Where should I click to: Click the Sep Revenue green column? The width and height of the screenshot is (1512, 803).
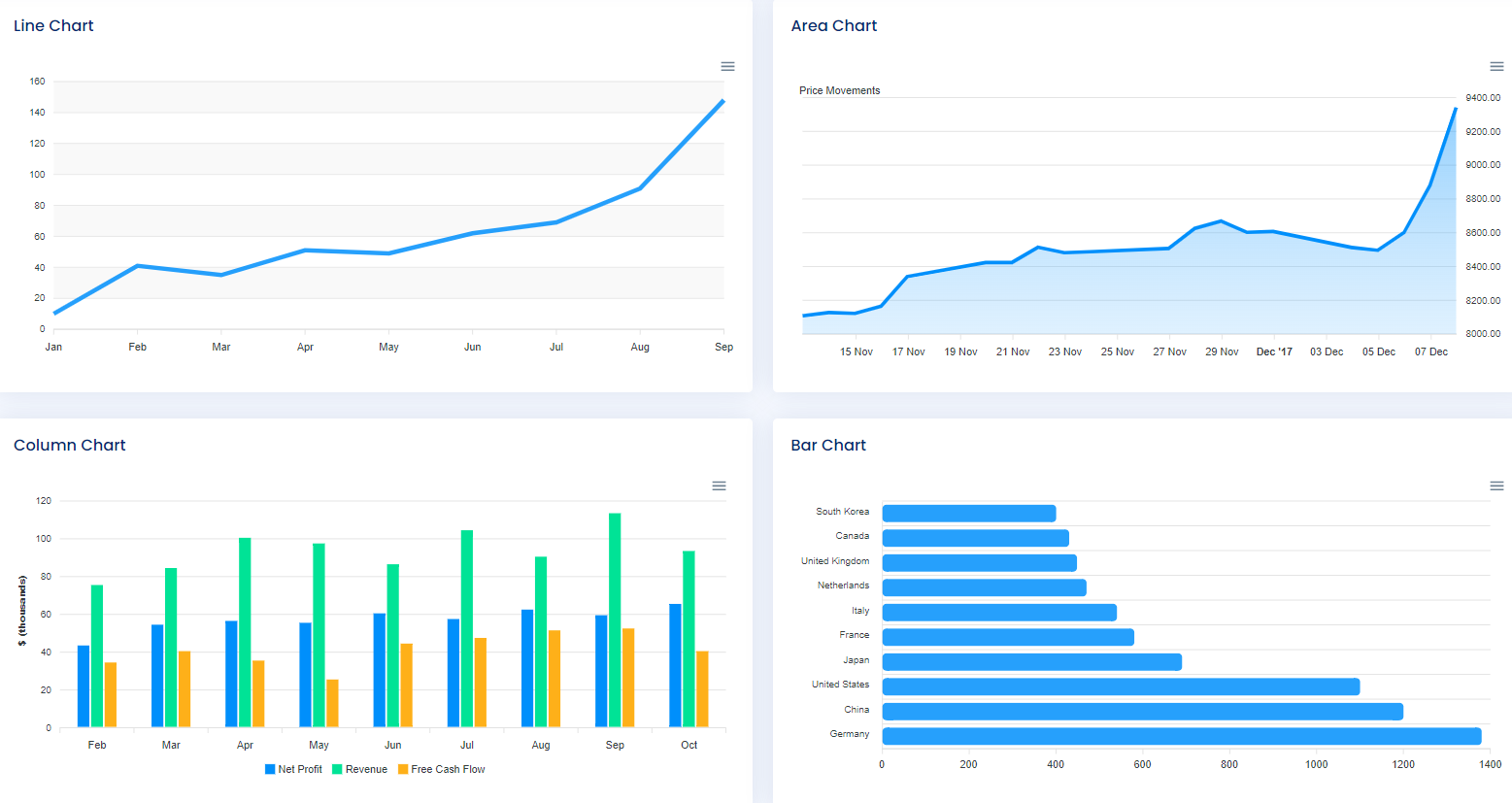(x=615, y=619)
